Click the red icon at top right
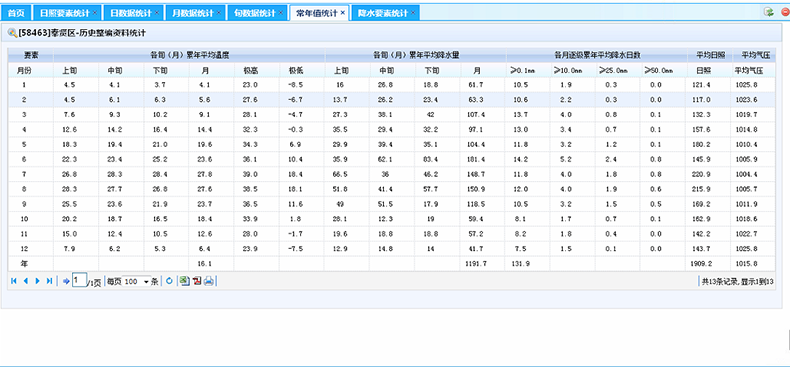 pyautogui.click(x=785, y=12)
